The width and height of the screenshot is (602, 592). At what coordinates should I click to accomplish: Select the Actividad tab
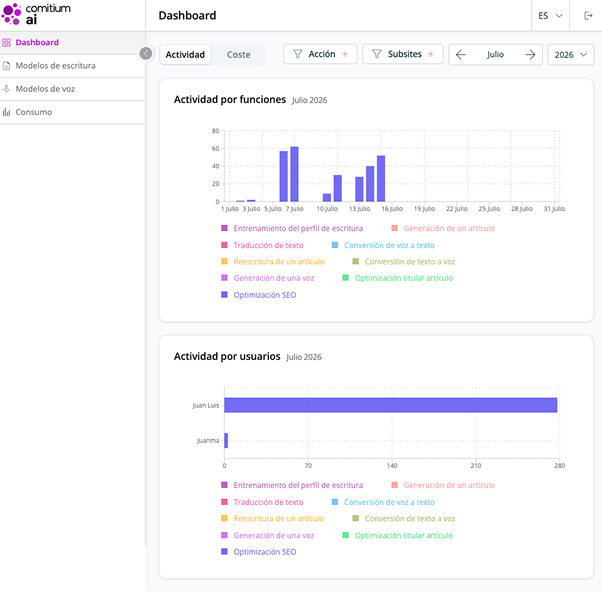[x=185, y=55]
